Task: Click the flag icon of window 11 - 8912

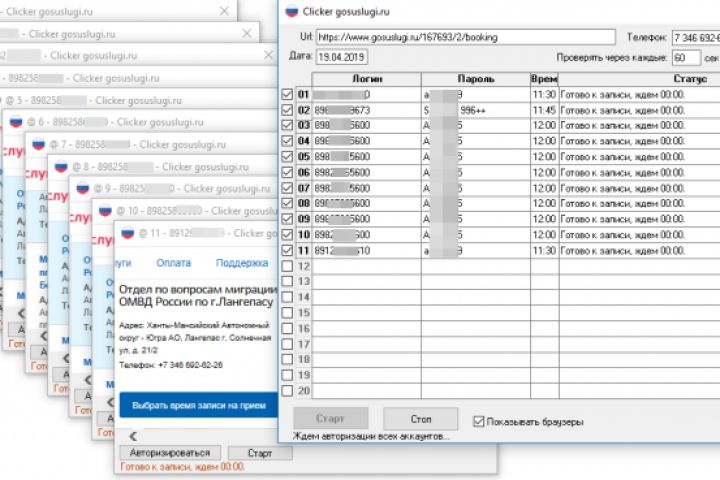Action: point(127,233)
